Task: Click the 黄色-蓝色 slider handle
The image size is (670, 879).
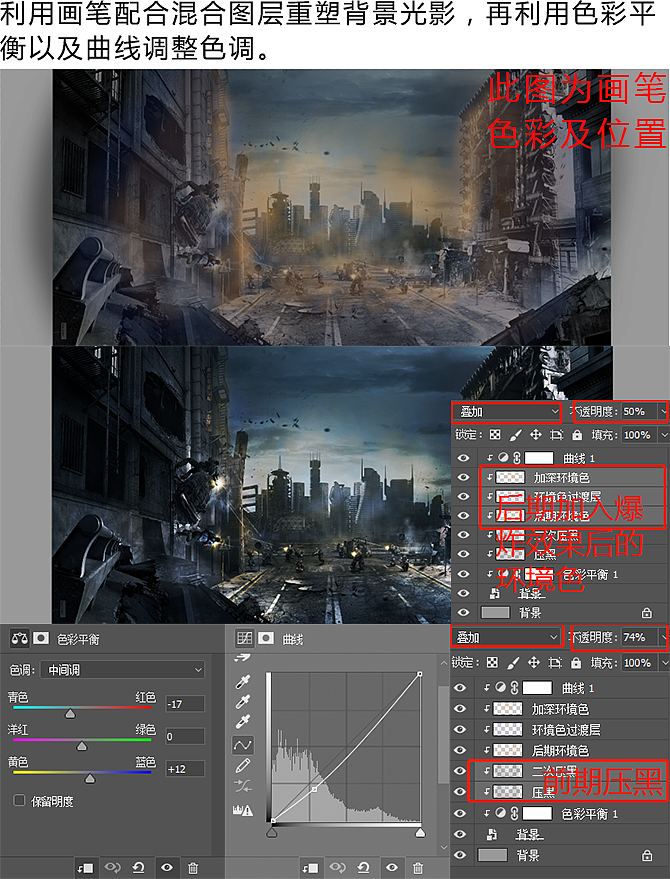Action: pos(90,779)
